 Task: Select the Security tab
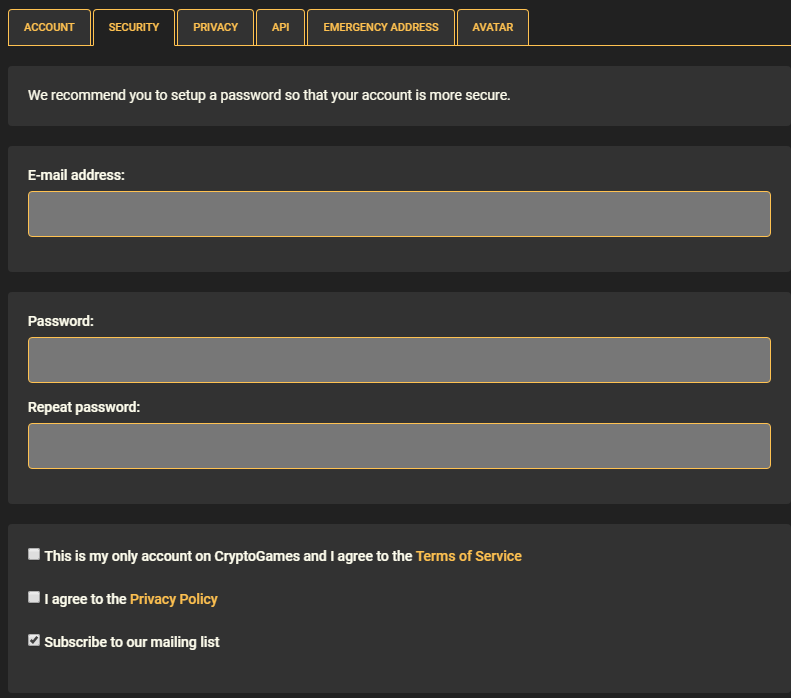tap(134, 27)
